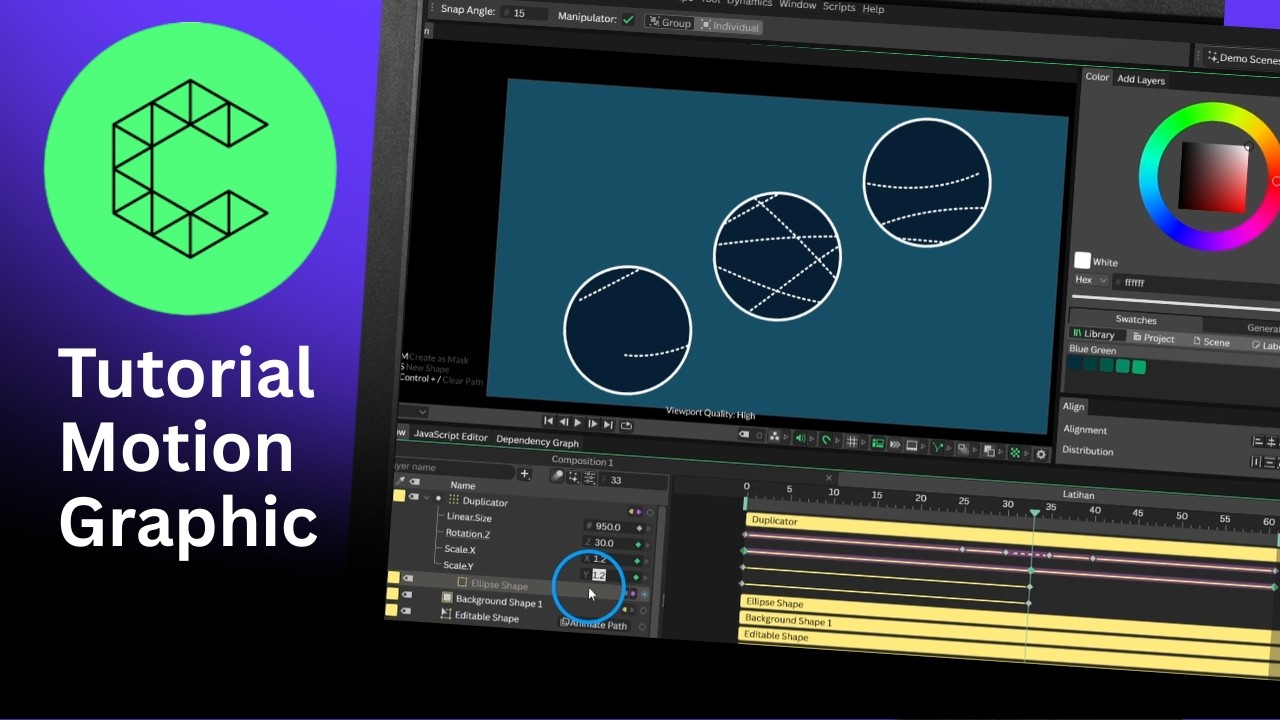Toggle the loop playback icon
The height and width of the screenshot is (720, 1280).
pos(626,425)
